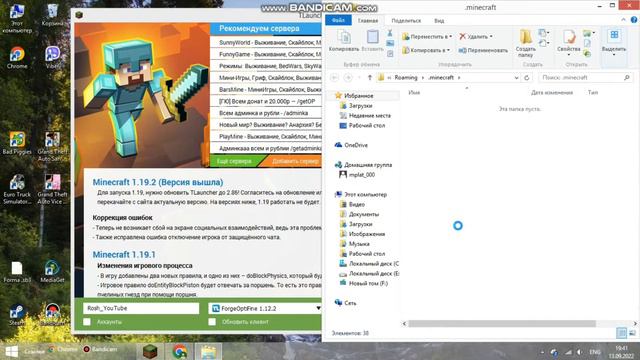
Task: Open ForgeOptiFine 1.12.2 version dropdown
Action: coord(318,308)
